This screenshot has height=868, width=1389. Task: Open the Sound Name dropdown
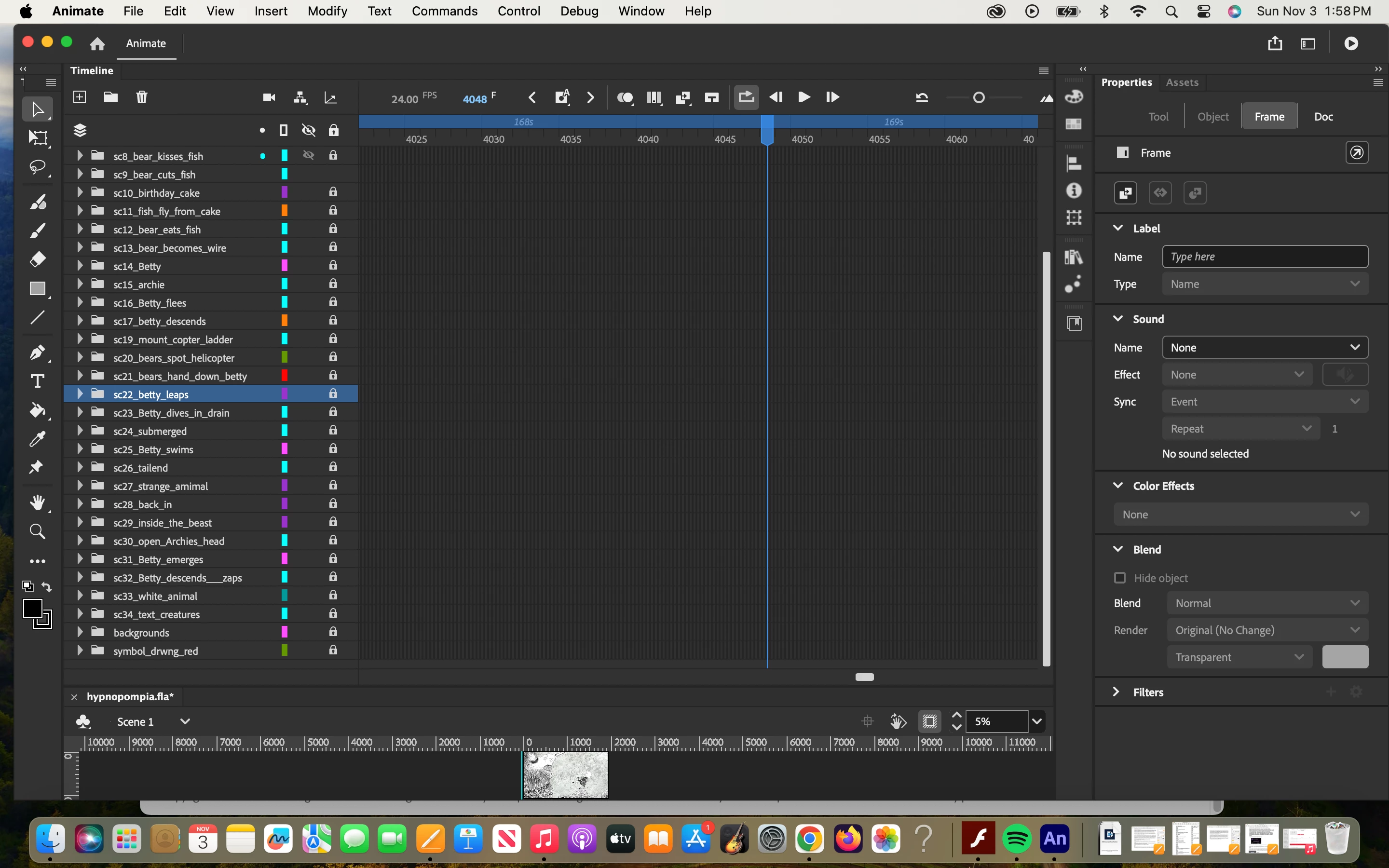point(1265,347)
